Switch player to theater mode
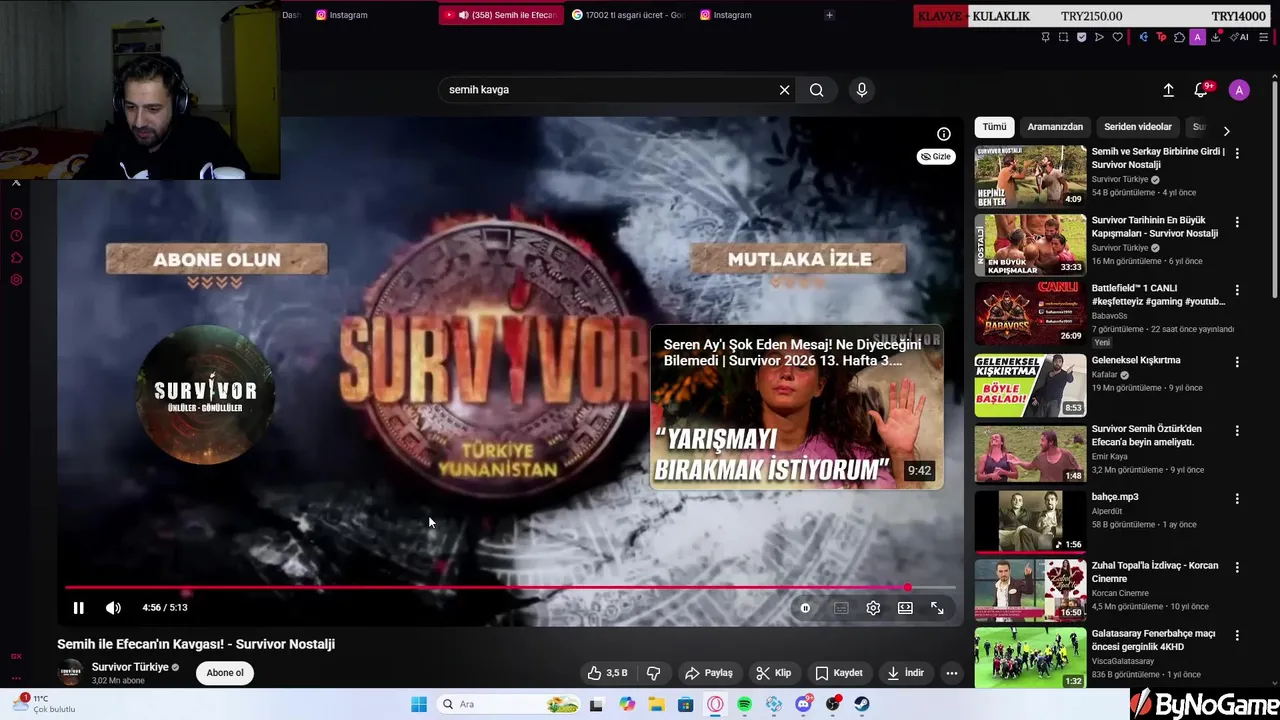This screenshot has width=1280, height=720. (905, 608)
